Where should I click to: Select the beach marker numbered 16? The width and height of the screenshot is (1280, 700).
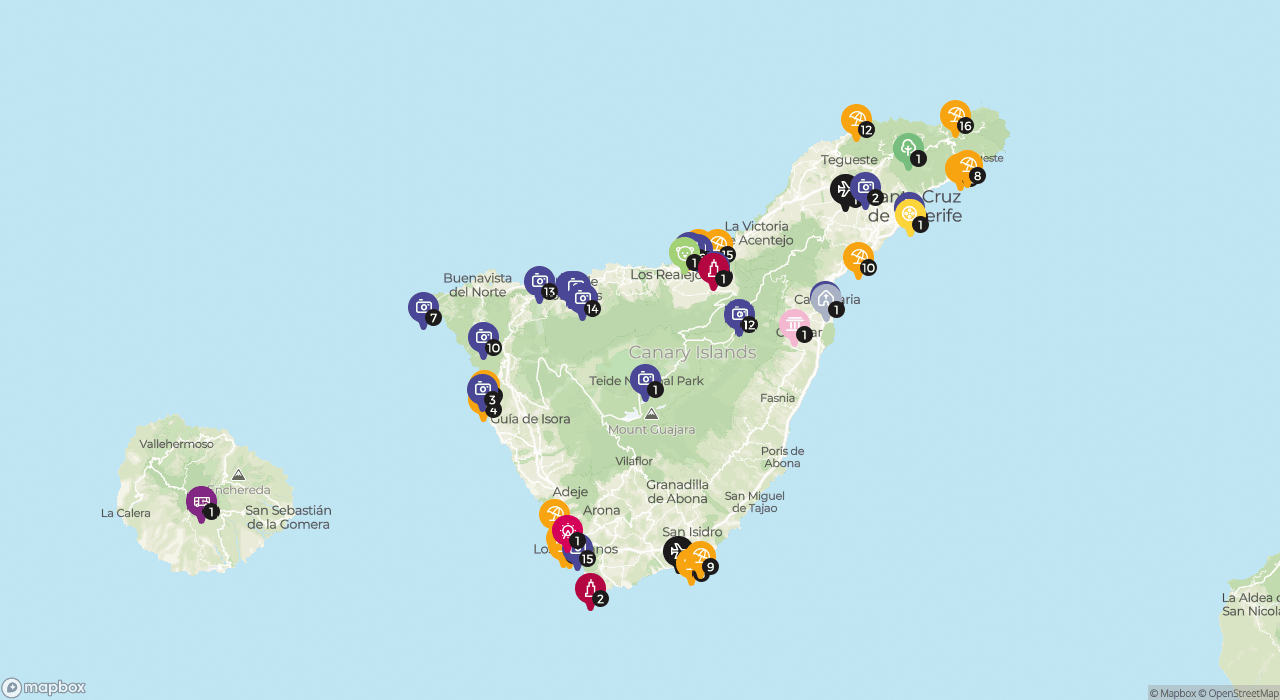[x=955, y=116]
